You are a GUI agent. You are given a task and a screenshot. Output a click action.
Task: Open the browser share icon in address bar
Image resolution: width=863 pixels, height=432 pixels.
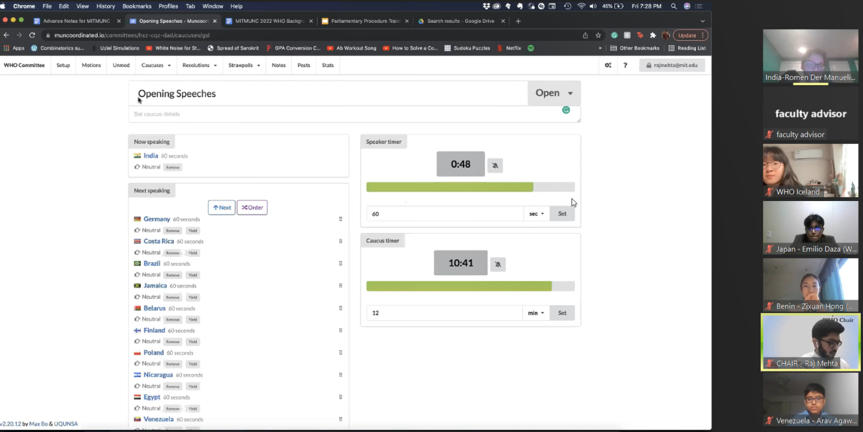[x=585, y=35]
